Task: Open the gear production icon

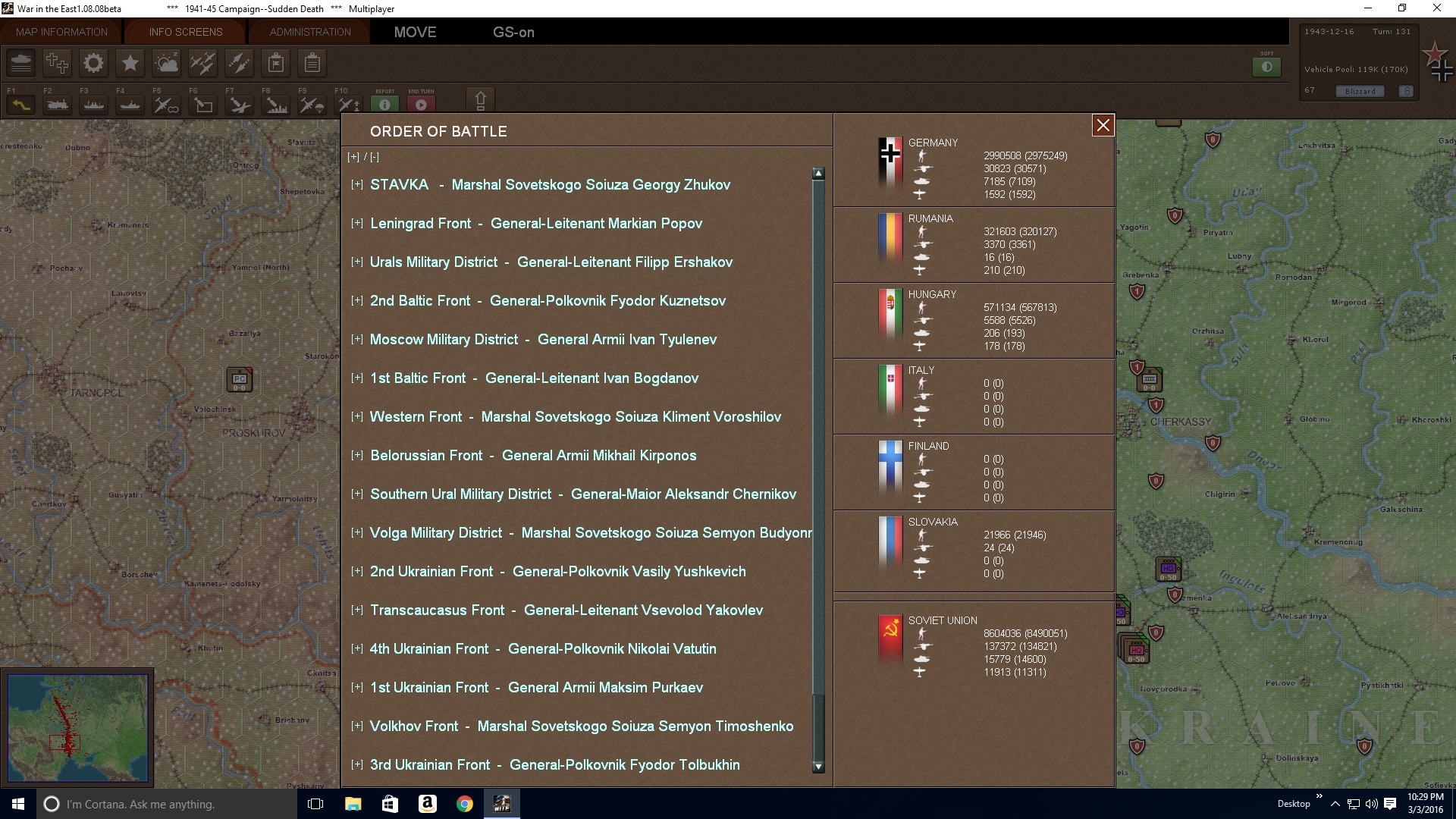Action: (x=94, y=63)
